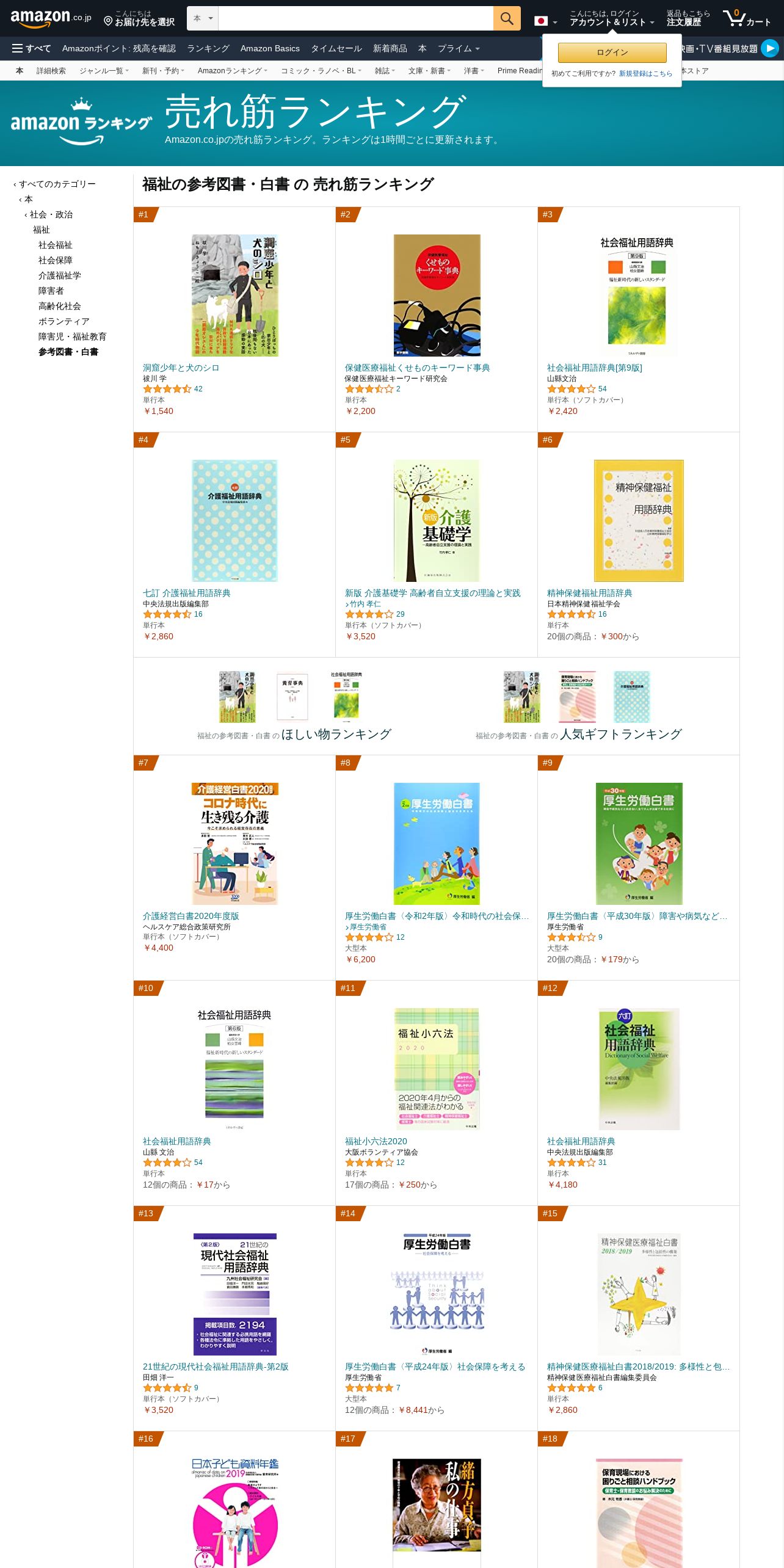The image size is (784, 1568).
Task: Click the orange search magnifier button
Action: click(x=507, y=18)
